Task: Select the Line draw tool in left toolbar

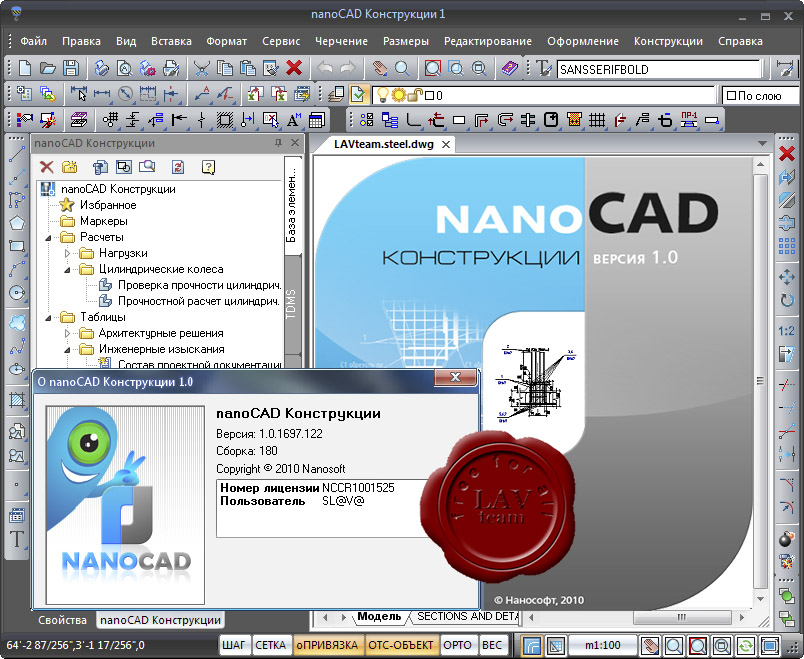Action: click(16, 154)
